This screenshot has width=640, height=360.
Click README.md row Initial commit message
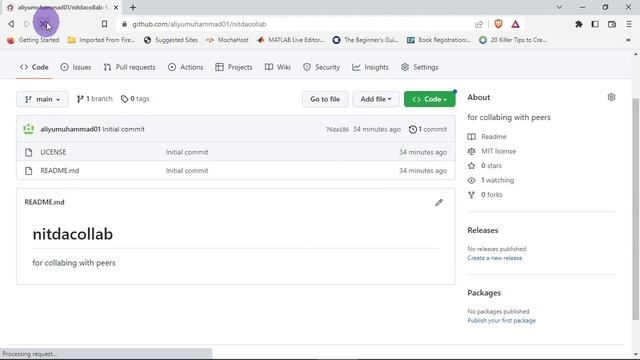187,171
